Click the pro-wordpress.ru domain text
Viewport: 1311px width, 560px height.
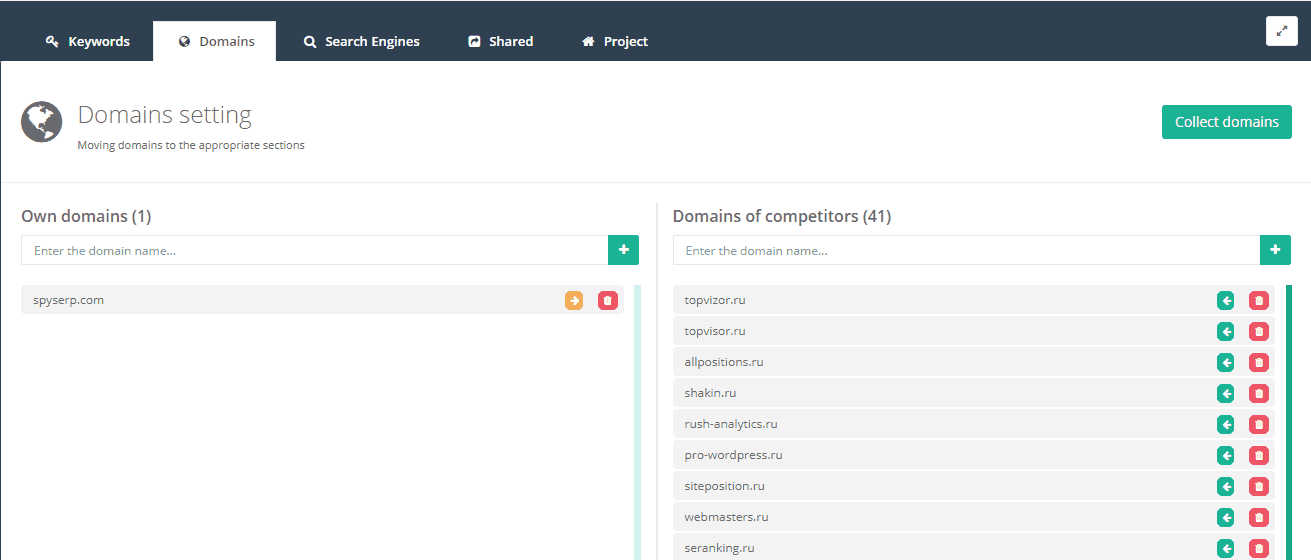pyautogui.click(x=733, y=455)
